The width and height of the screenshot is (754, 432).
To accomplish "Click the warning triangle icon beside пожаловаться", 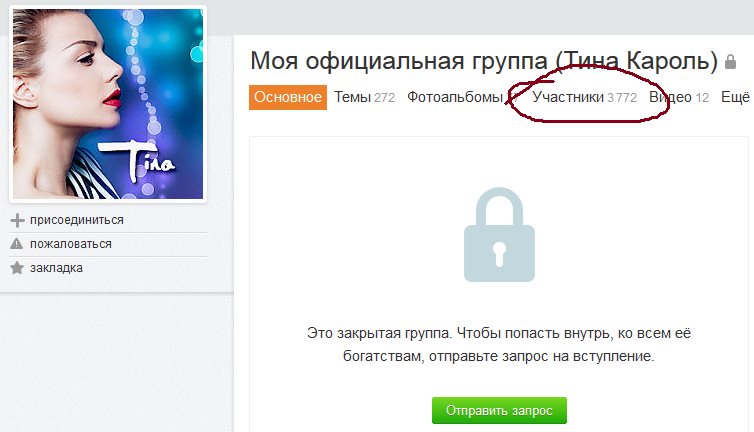I will point(16,244).
